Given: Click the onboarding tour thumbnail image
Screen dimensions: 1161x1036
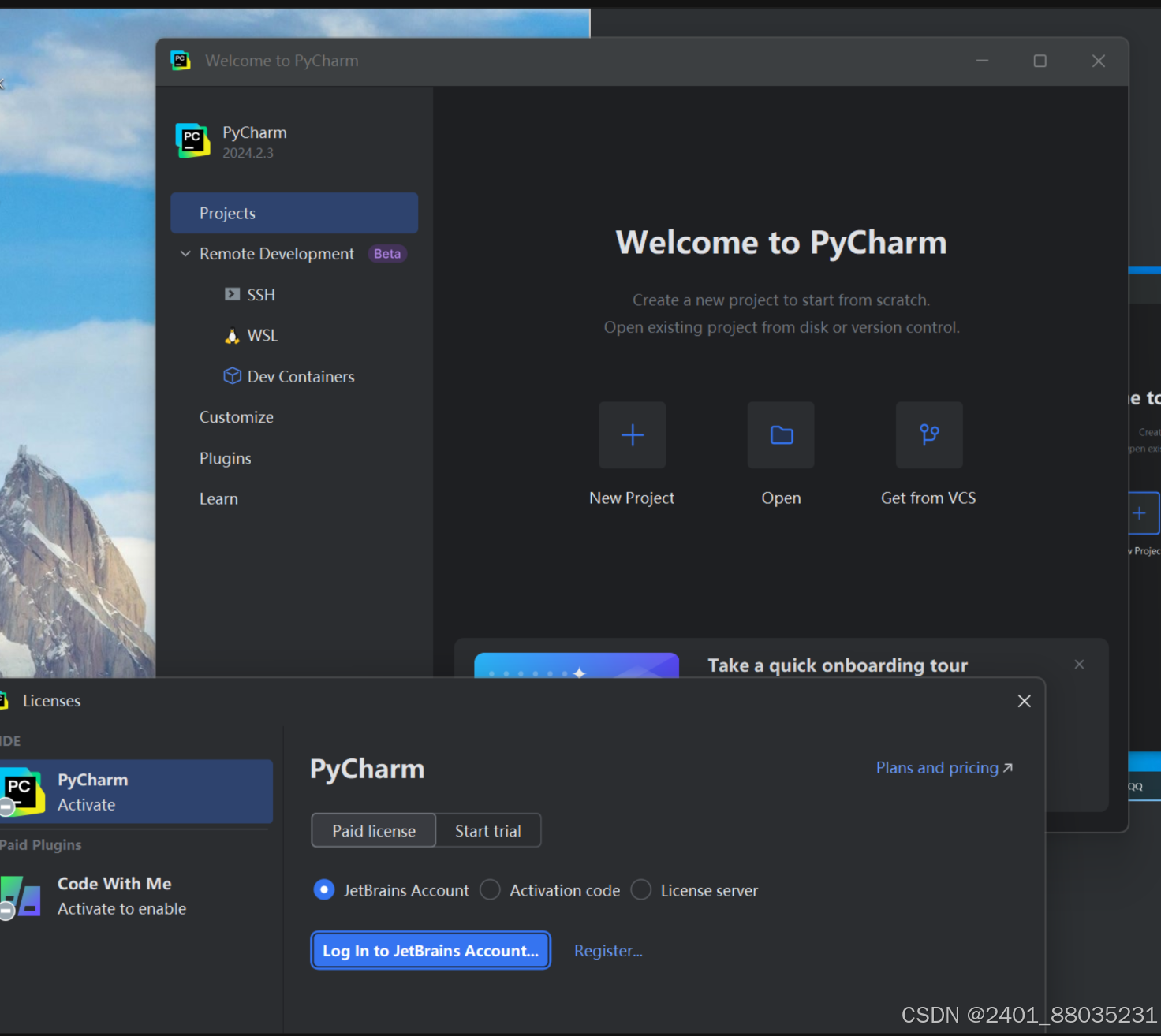Looking at the screenshot, I should [577, 665].
